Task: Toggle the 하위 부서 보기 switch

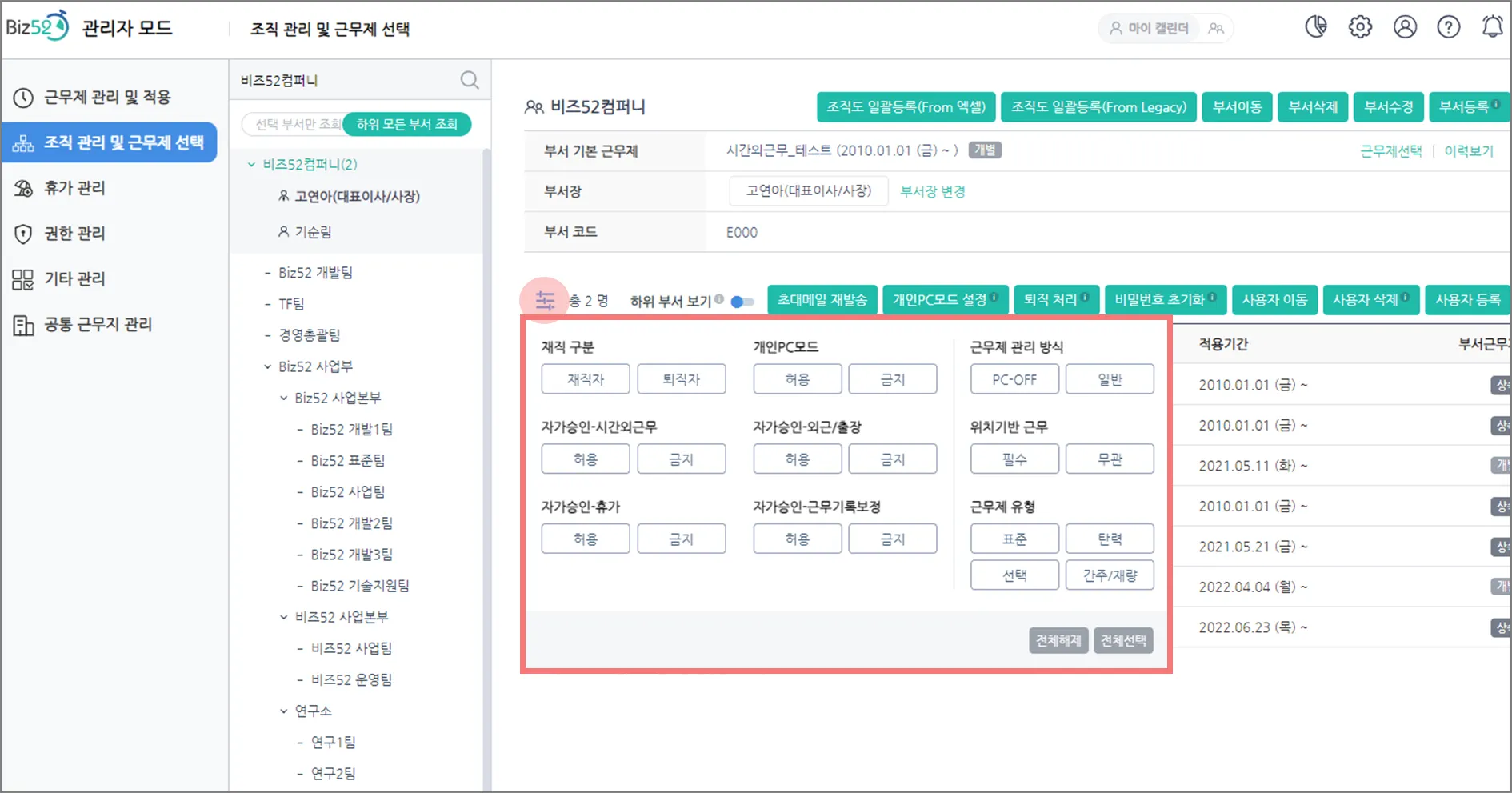Action: pos(742,302)
